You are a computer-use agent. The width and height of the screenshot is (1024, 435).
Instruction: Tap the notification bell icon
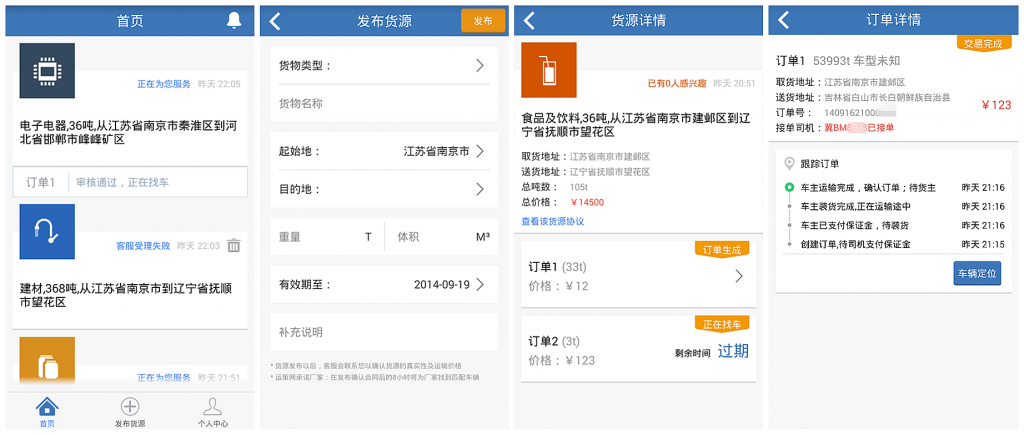pyautogui.click(x=234, y=20)
